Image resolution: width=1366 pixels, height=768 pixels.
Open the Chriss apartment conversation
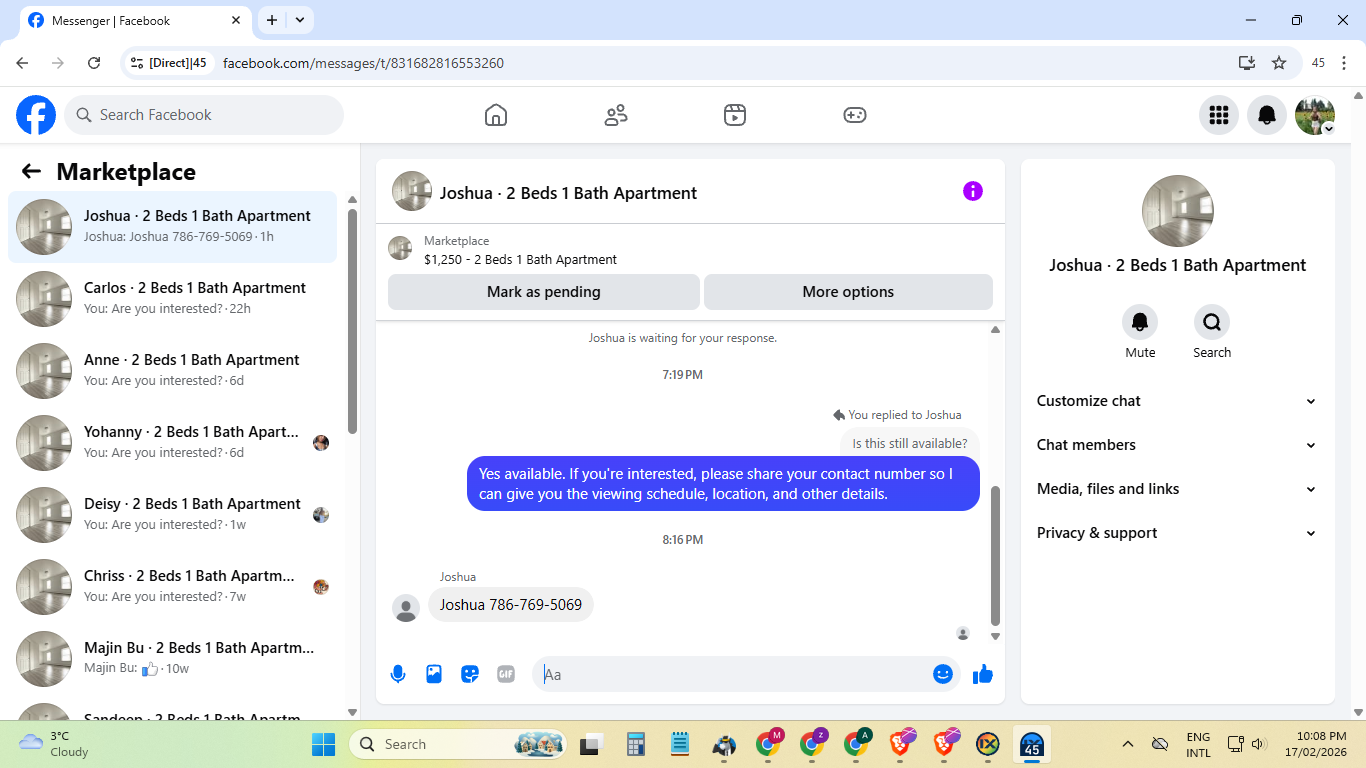pyautogui.click(x=173, y=587)
